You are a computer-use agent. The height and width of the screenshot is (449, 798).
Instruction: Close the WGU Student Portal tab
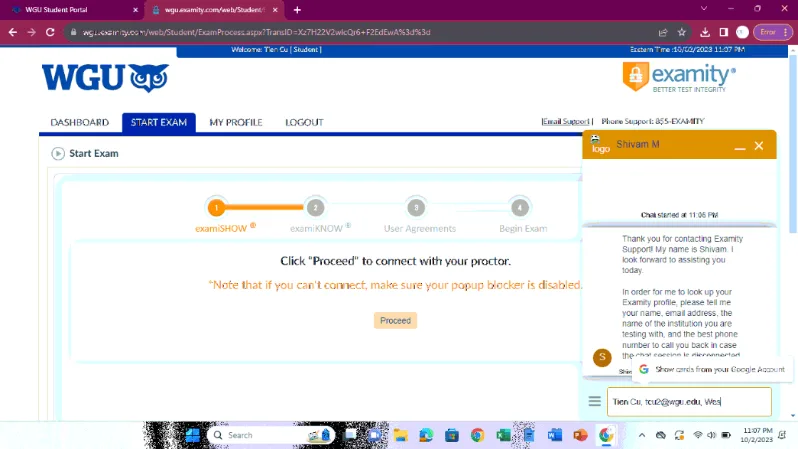click(x=135, y=10)
